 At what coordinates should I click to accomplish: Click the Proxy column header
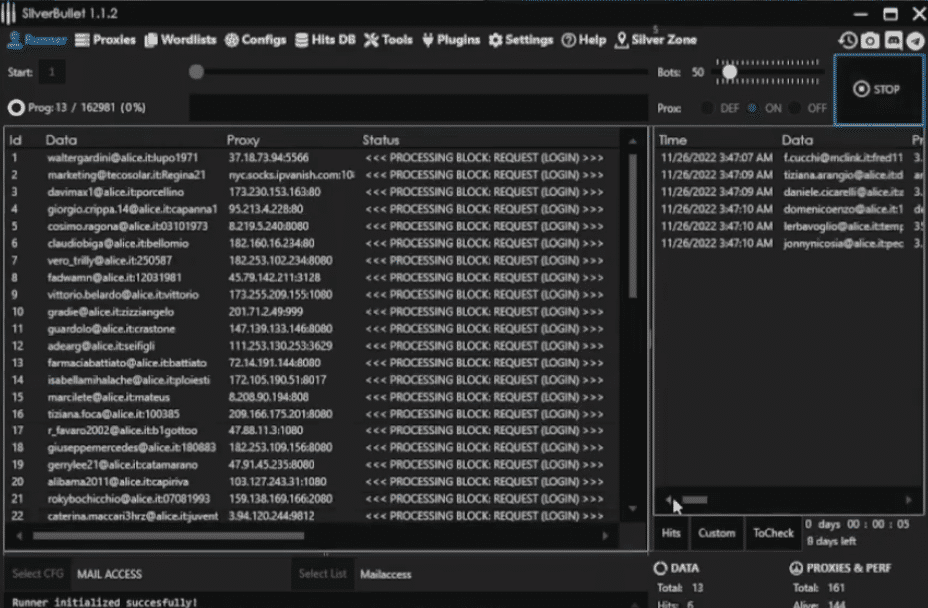[243, 140]
